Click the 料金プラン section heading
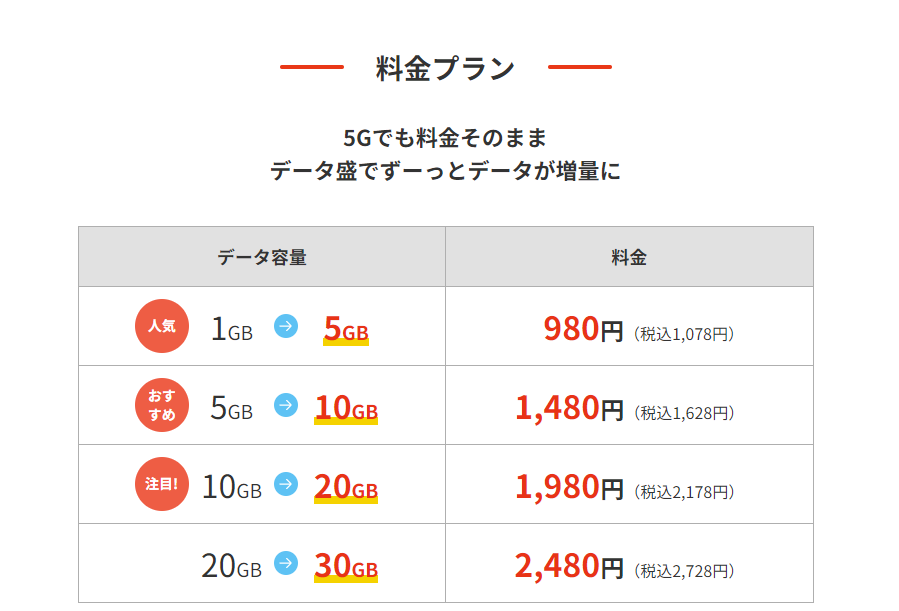Viewport: 899px width, 611px height. tap(445, 68)
